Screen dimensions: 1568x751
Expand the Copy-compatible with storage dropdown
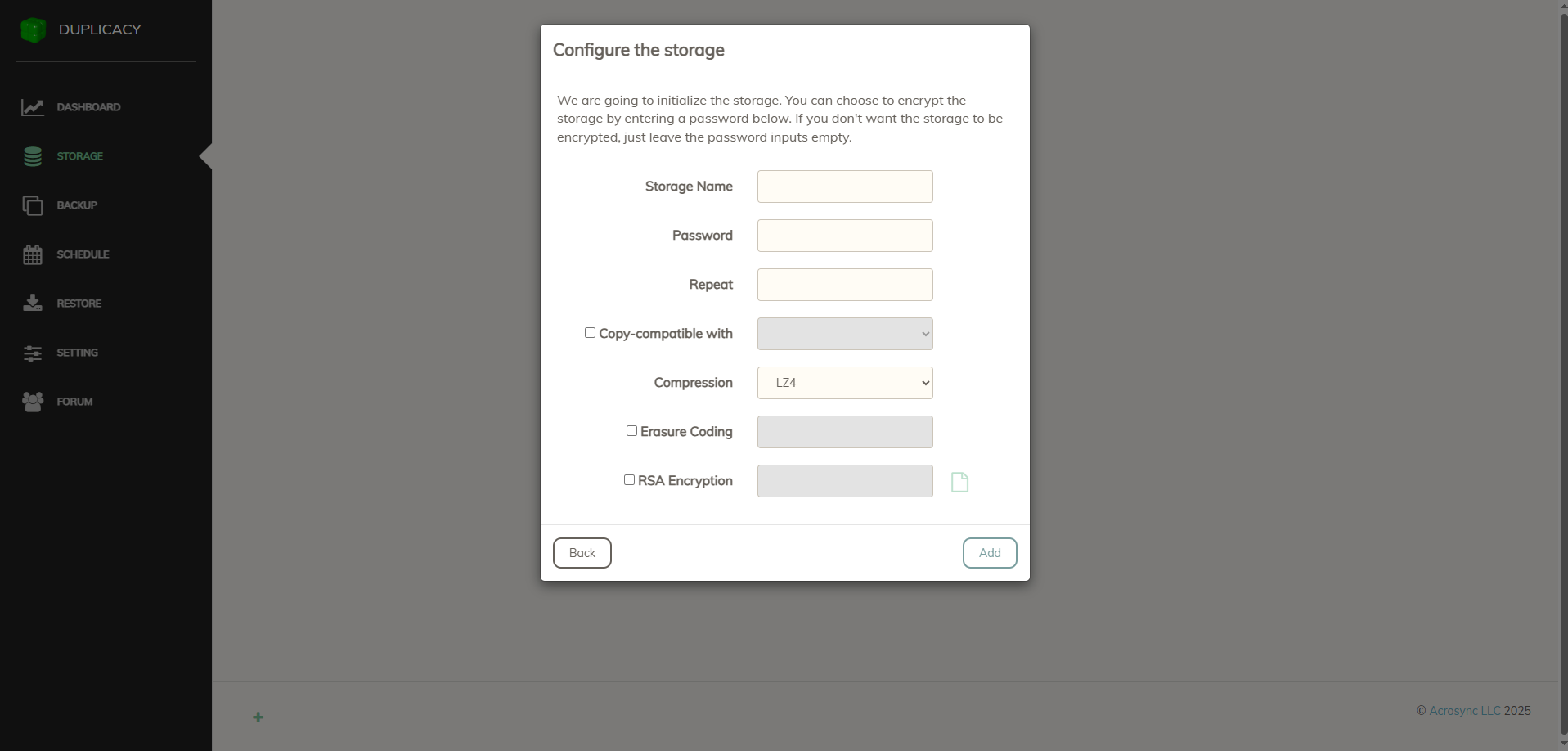coord(845,334)
